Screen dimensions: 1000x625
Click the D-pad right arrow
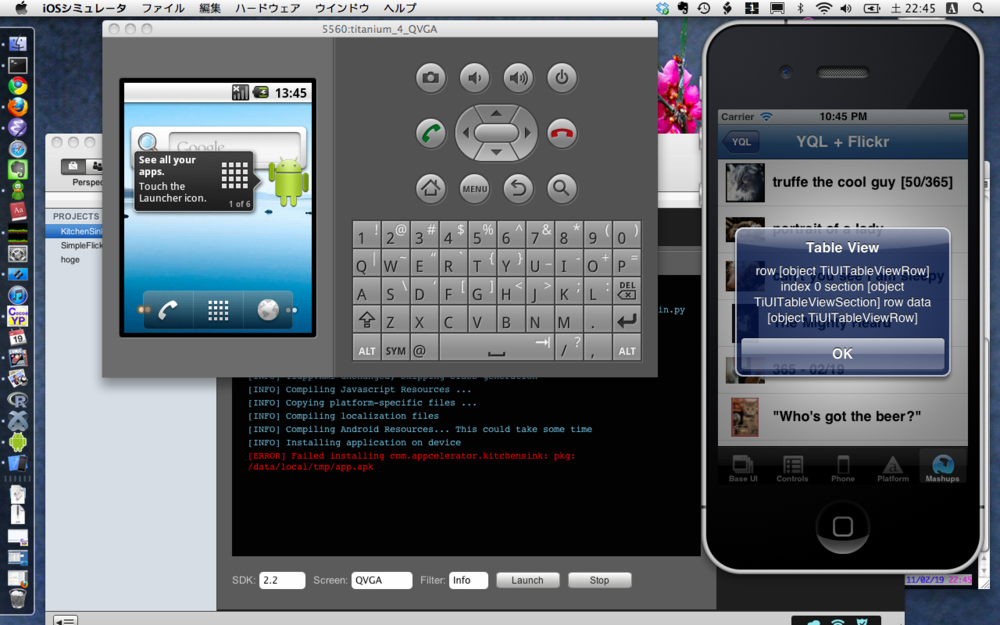pos(527,133)
